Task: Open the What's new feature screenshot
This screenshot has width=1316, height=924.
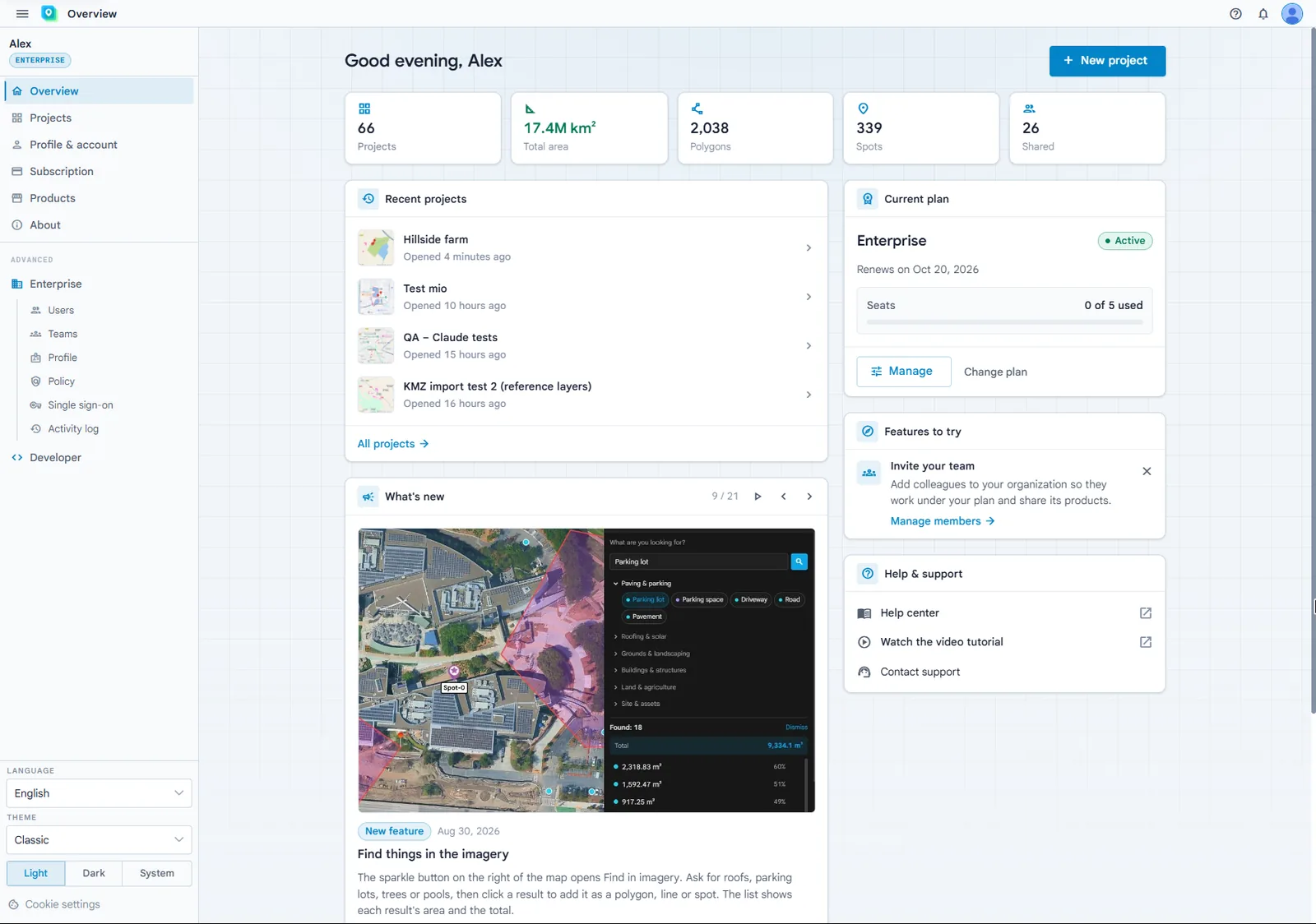Action: [586, 671]
